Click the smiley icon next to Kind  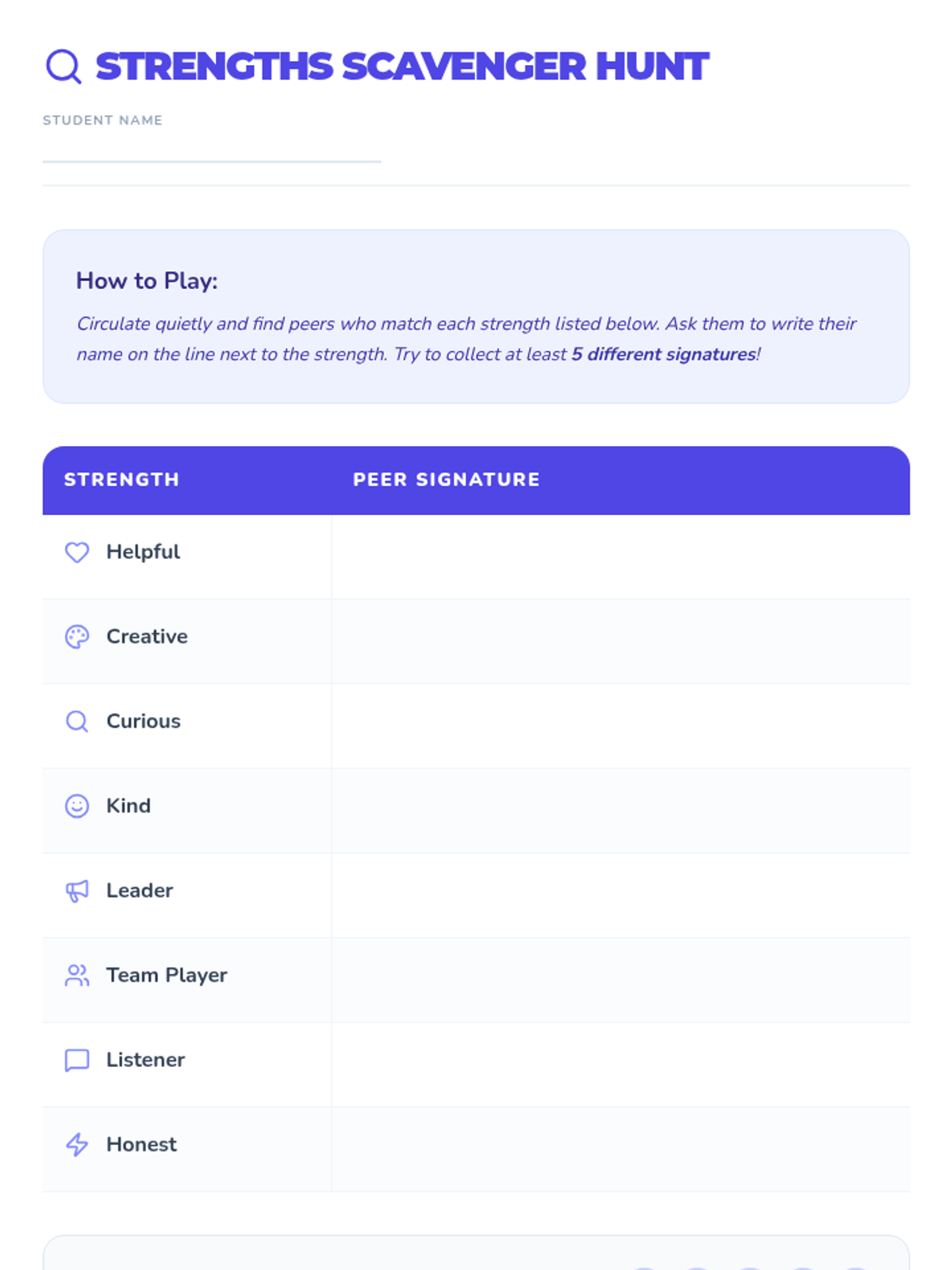pos(77,806)
